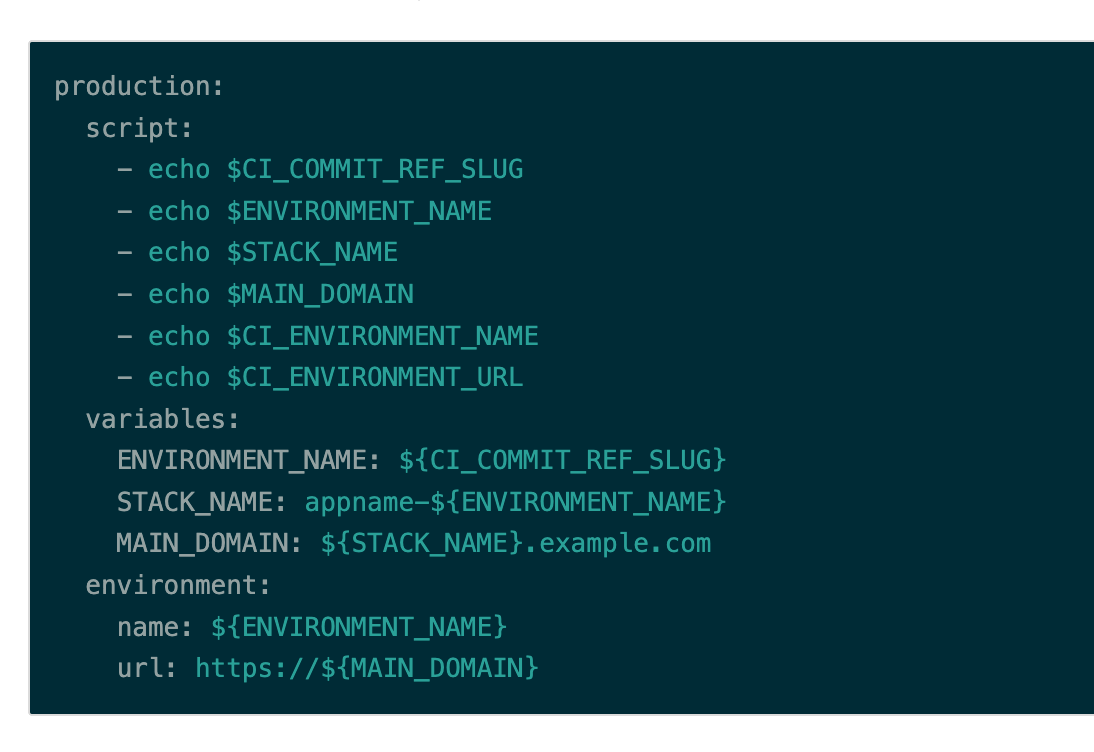This screenshot has height=752, width=1094.
Task: Click the 'script:' key
Action: 139,129
